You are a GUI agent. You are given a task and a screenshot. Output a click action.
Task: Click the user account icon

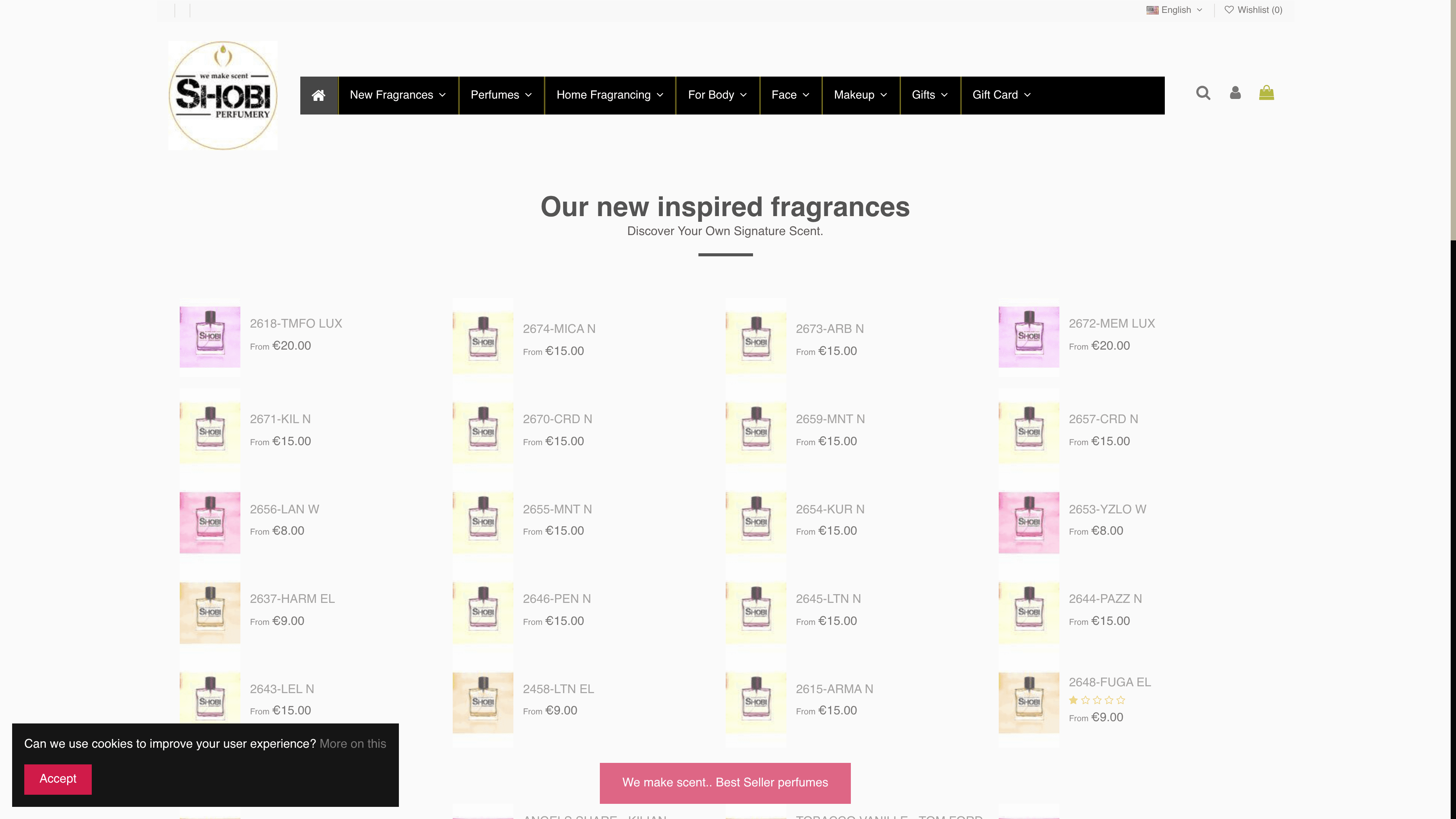pyautogui.click(x=1235, y=93)
